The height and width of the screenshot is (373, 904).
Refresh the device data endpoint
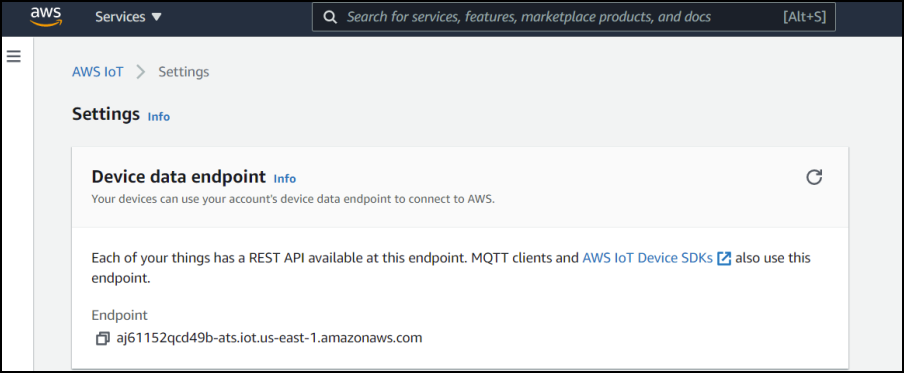[814, 177]
